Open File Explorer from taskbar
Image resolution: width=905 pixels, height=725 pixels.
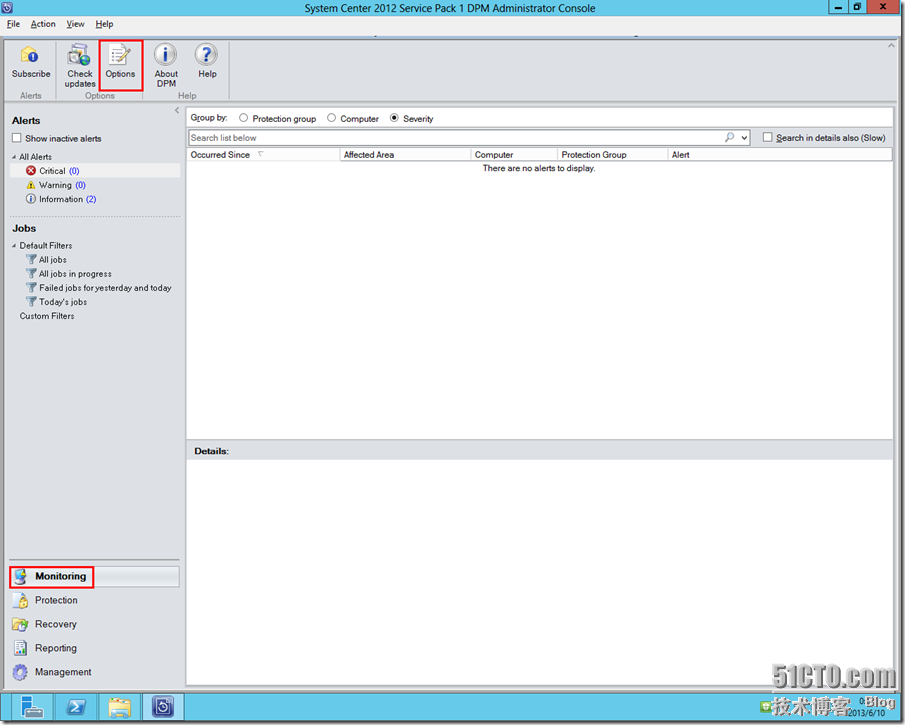coord(119,707)
